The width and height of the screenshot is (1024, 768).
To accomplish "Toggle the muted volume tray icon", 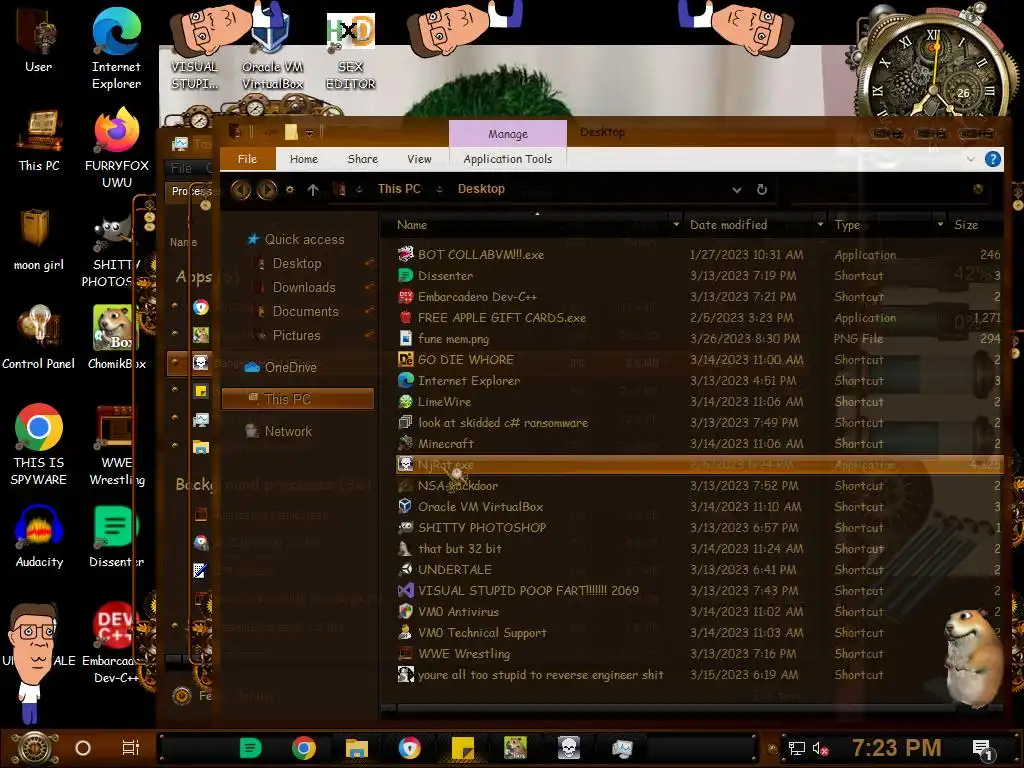I will tap(820, 748).
